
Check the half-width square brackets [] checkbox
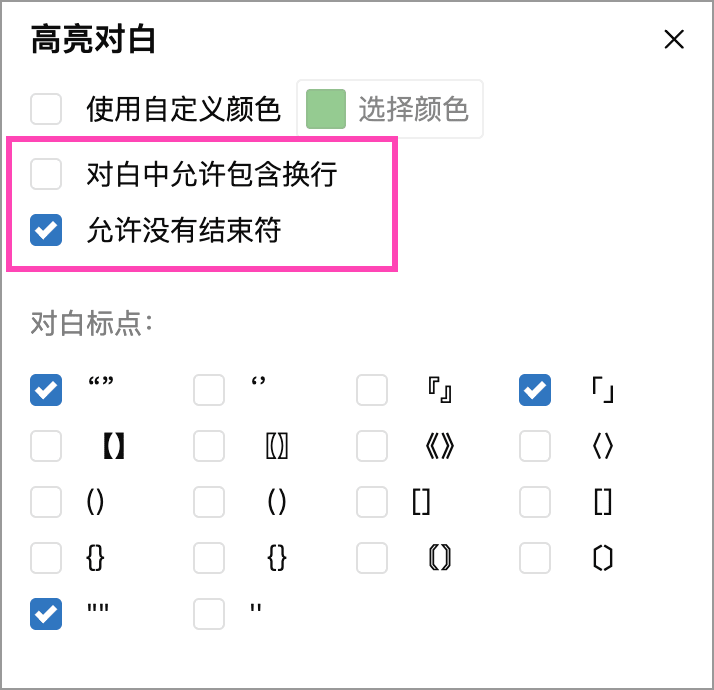pyautogui.click(x=372, y=502)
